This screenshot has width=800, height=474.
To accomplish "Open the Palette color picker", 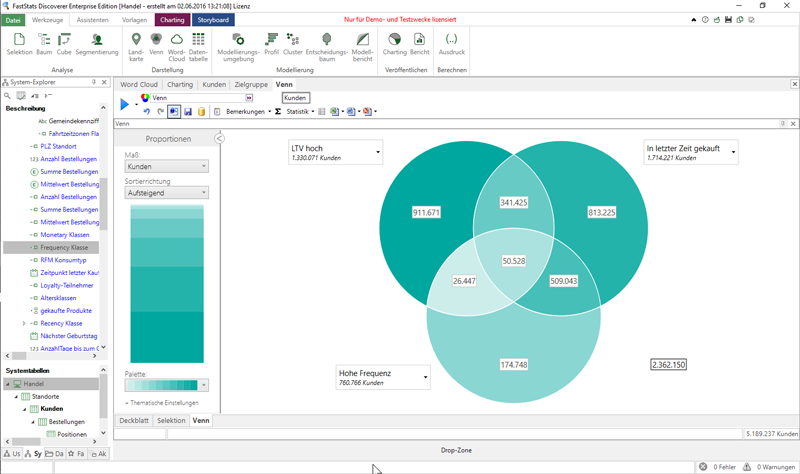I will click(x=166, y=385).
